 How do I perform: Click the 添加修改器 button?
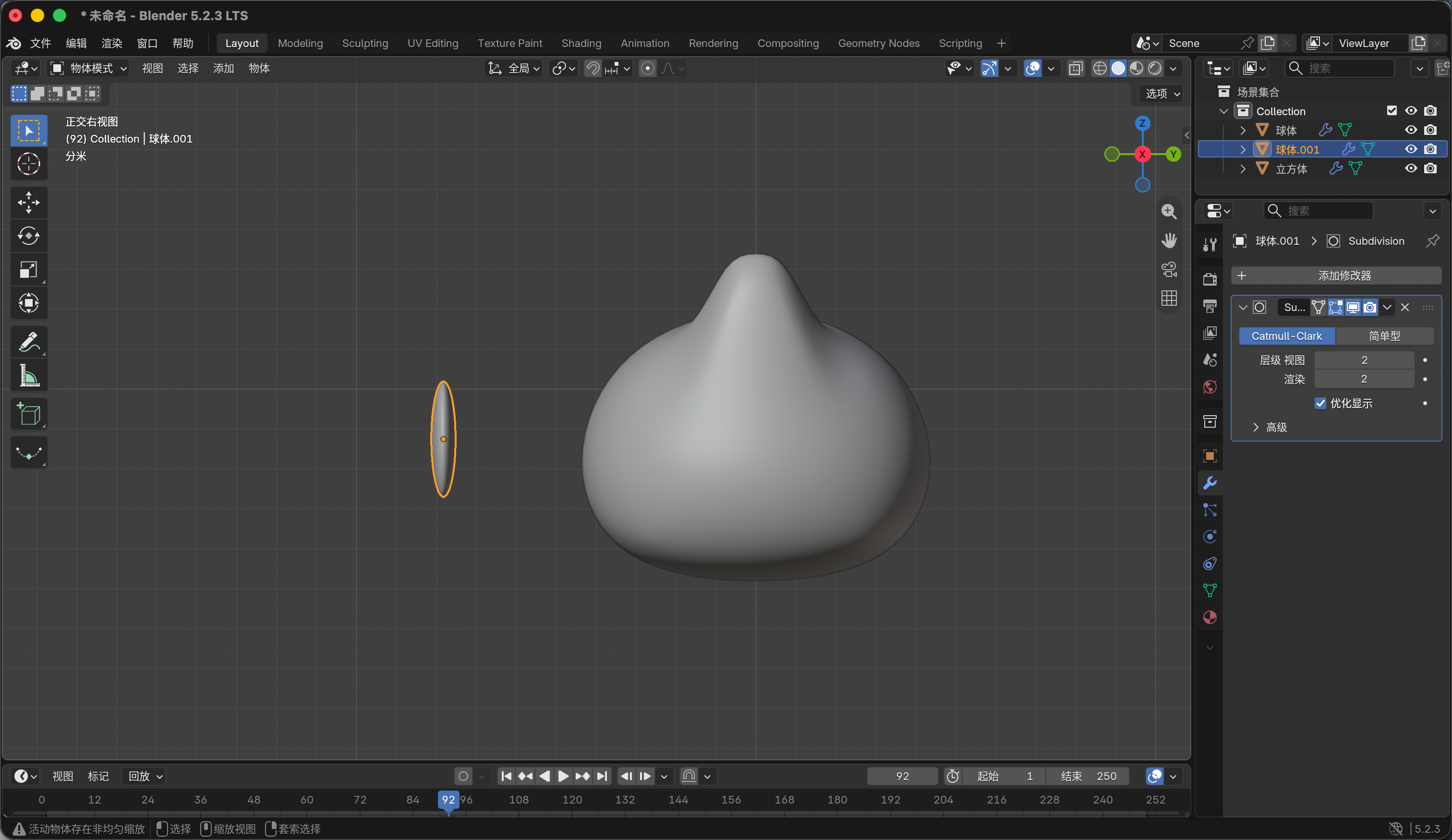(1336, 276)
